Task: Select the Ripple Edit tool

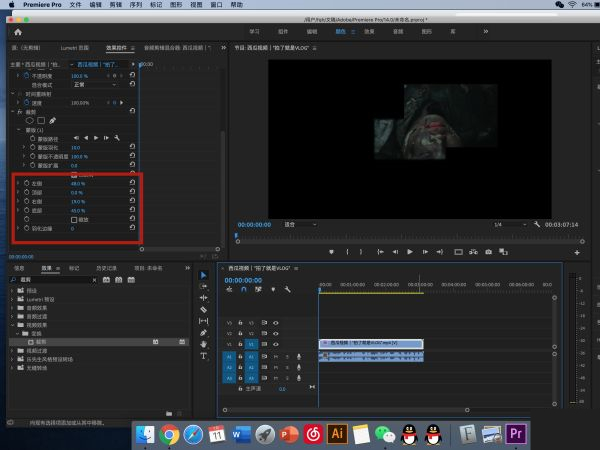Action: (x=204, y=298)
